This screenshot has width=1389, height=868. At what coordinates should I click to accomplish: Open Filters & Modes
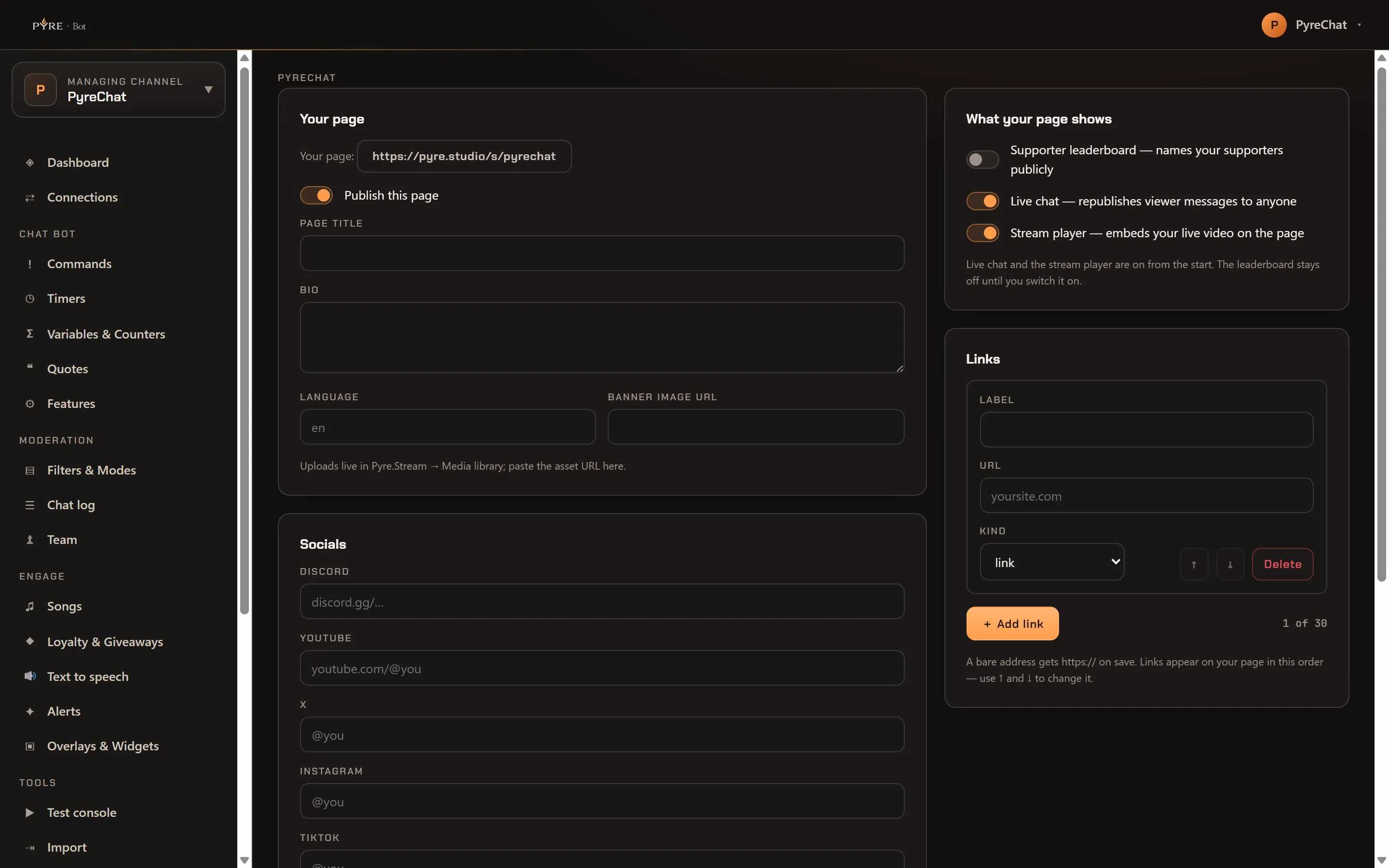click(x=91, y=471)
